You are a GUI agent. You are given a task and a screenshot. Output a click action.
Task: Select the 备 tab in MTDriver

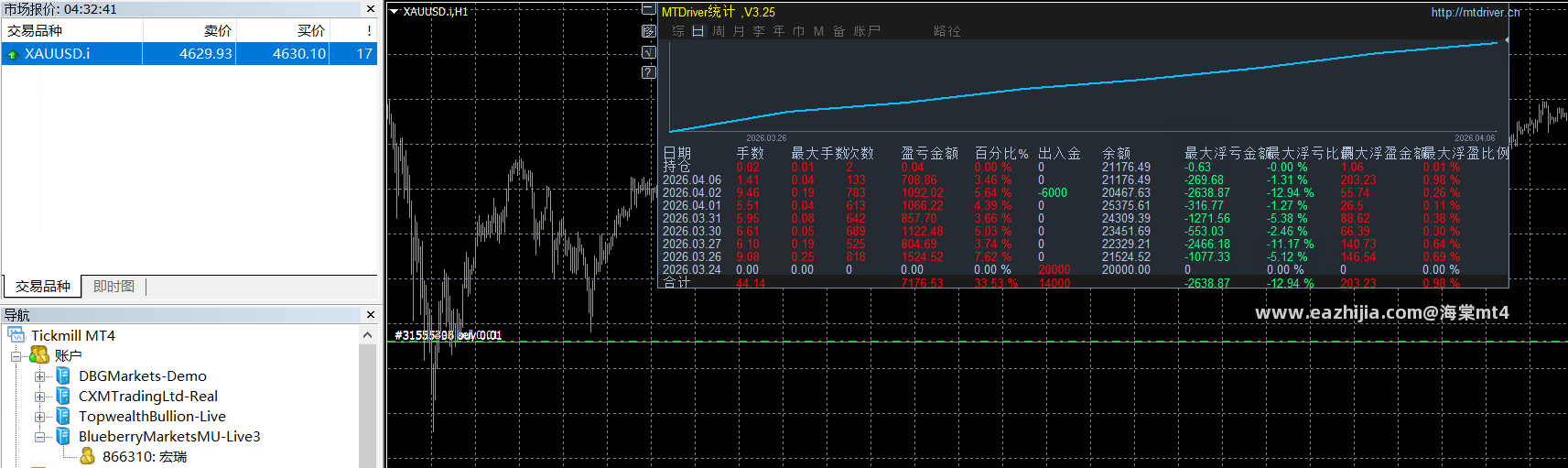(x=839, y=31)
